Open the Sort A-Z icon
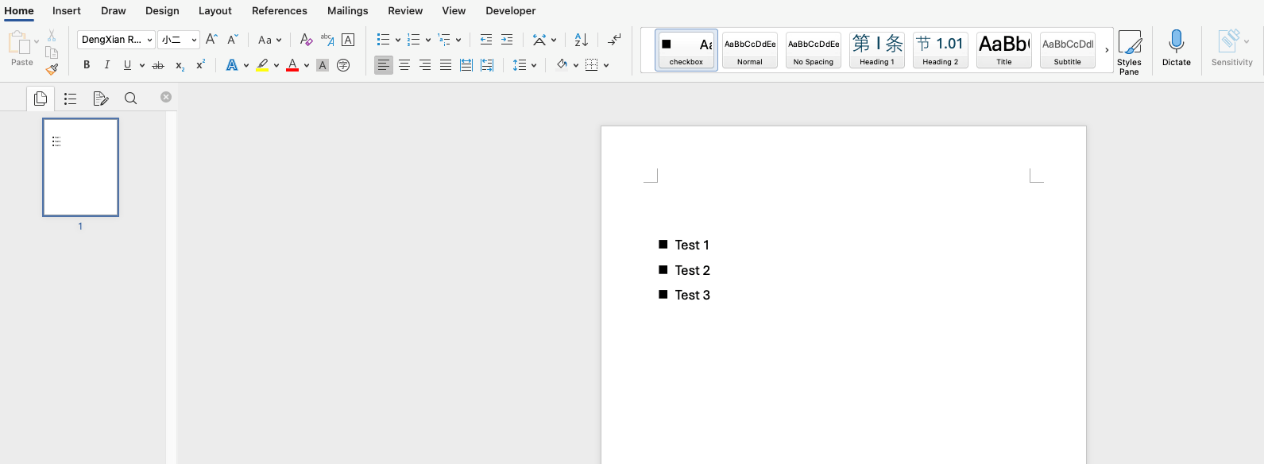The image size is (1264, 464). point(581,40)
